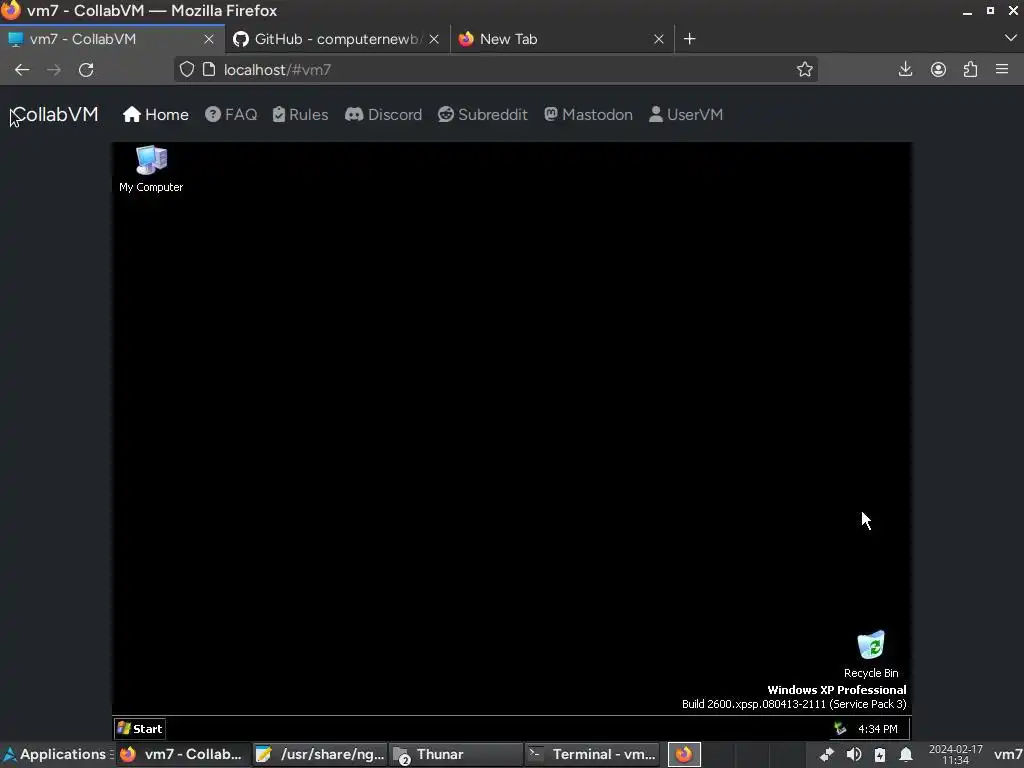This screenshot has width=1024, height=768.
Task: Open the Applications menu in panel
Action: (56, 754)
